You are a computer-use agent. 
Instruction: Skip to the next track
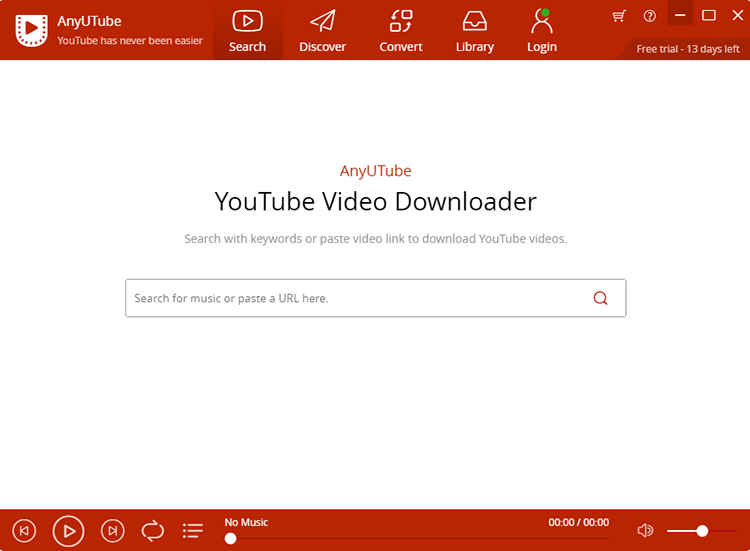coord(112,530)
